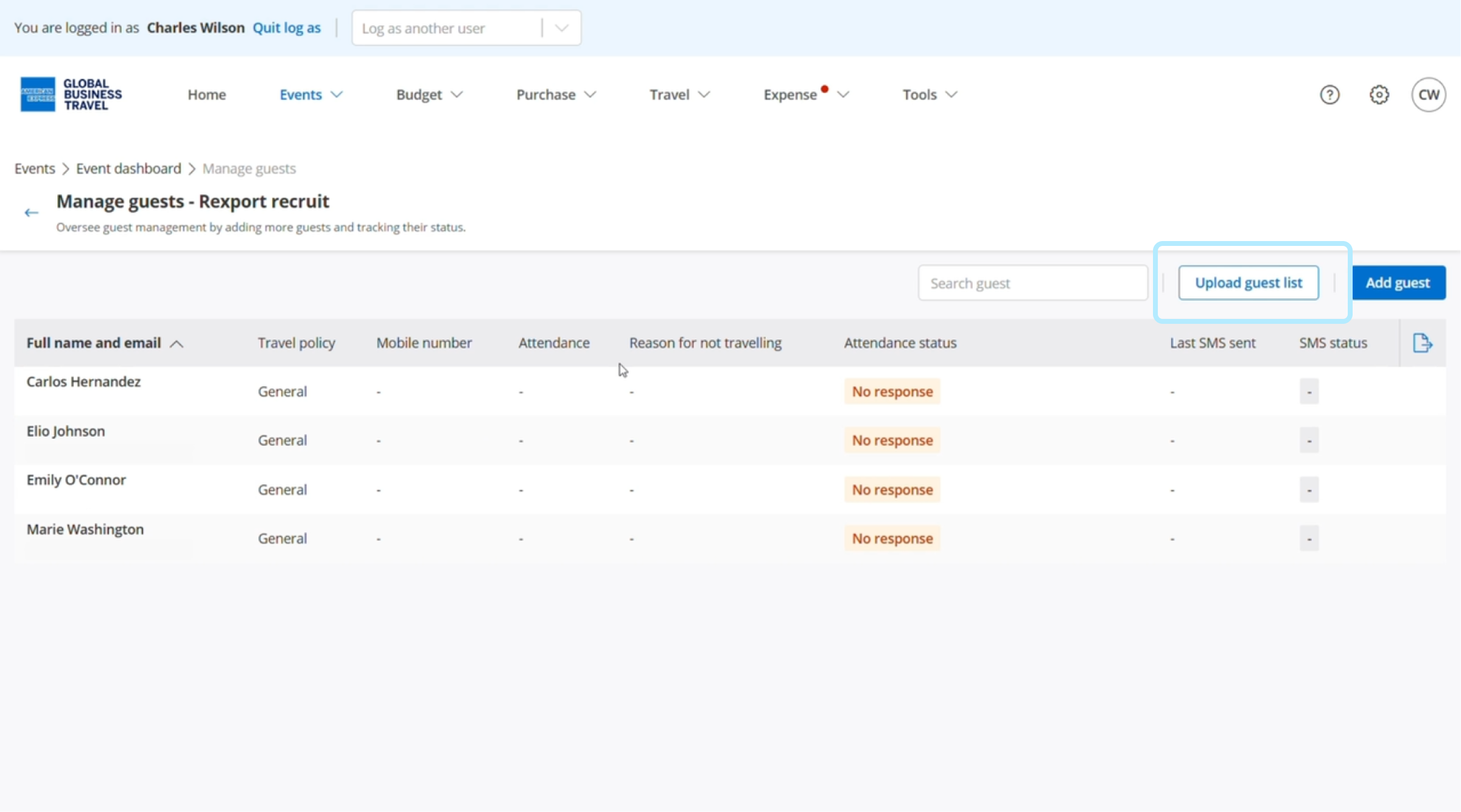The height and width of the screenshot is (812, 1461).
Task: Open the Event dashboard breadcrumb link
Action: point(128,169)
